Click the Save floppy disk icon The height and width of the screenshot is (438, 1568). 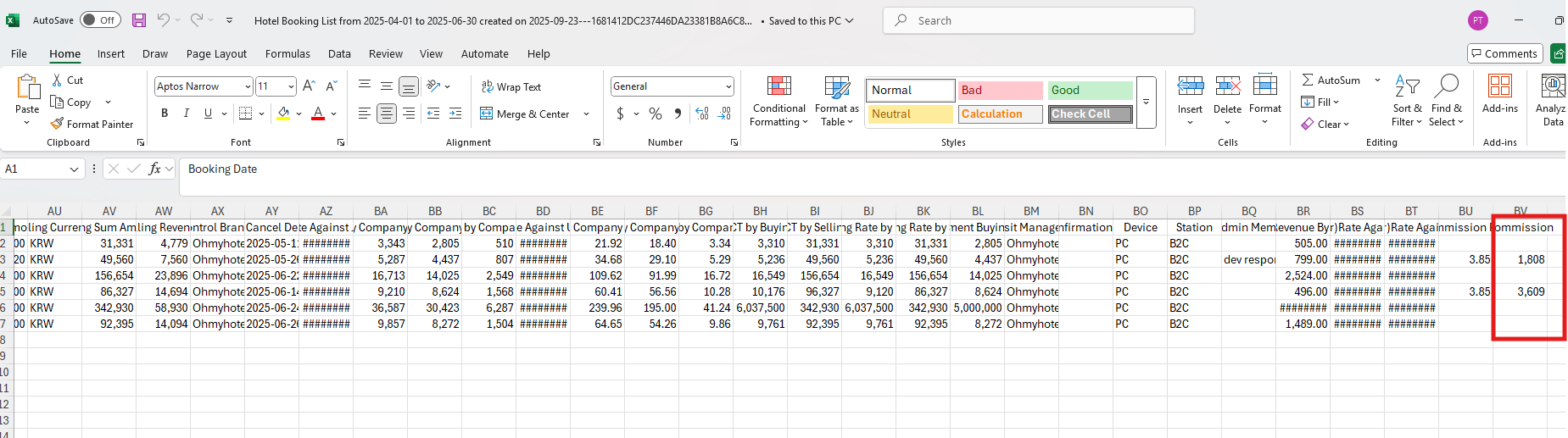(139, 20)
